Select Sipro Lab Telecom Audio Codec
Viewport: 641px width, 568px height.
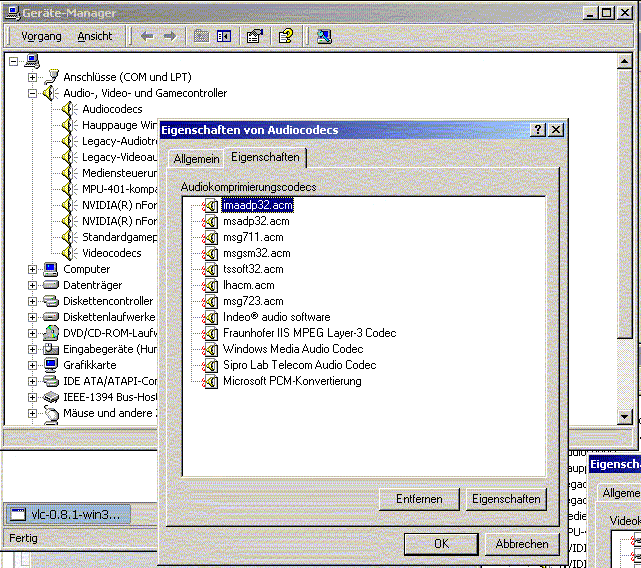(x=299, y=365)
